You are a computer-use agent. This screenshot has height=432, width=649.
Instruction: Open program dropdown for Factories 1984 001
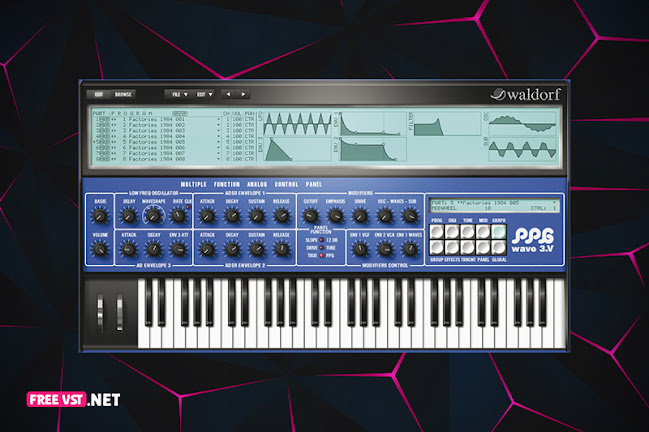[x=219, y=119]
